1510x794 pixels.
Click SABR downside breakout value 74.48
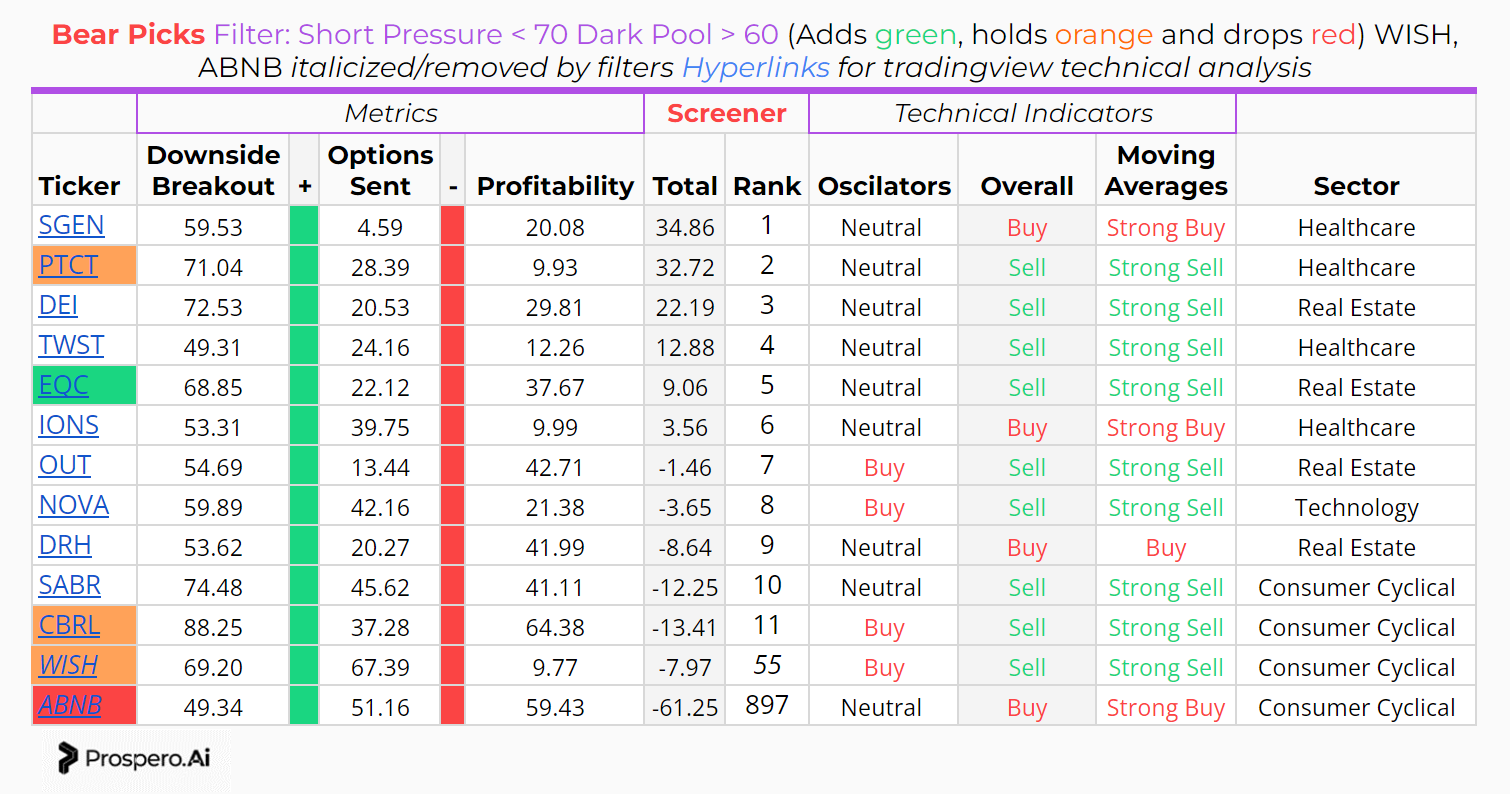pyautogui.click(x=213, y=587)
